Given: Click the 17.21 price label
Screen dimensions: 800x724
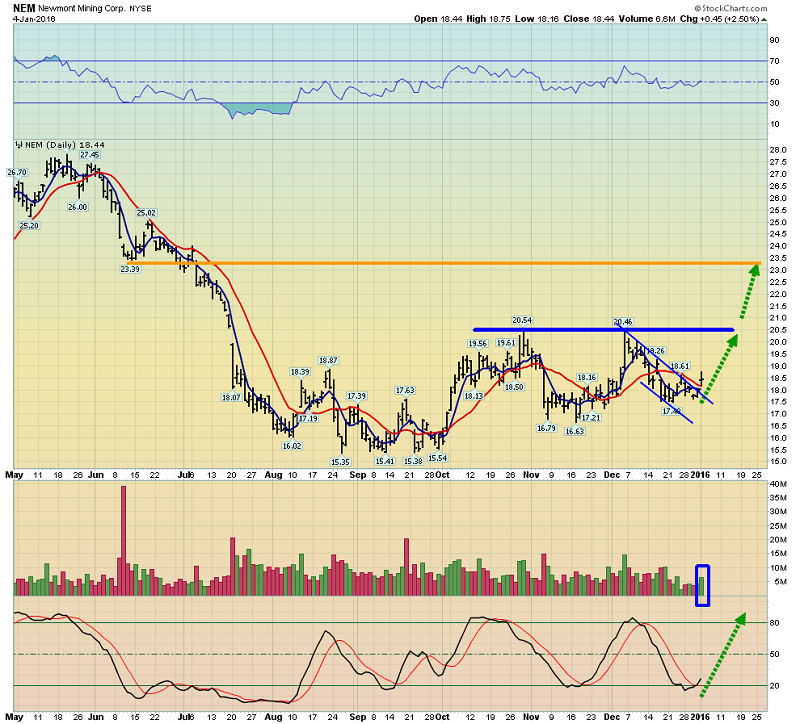Looking at the screenshot, I should [591, 417].
